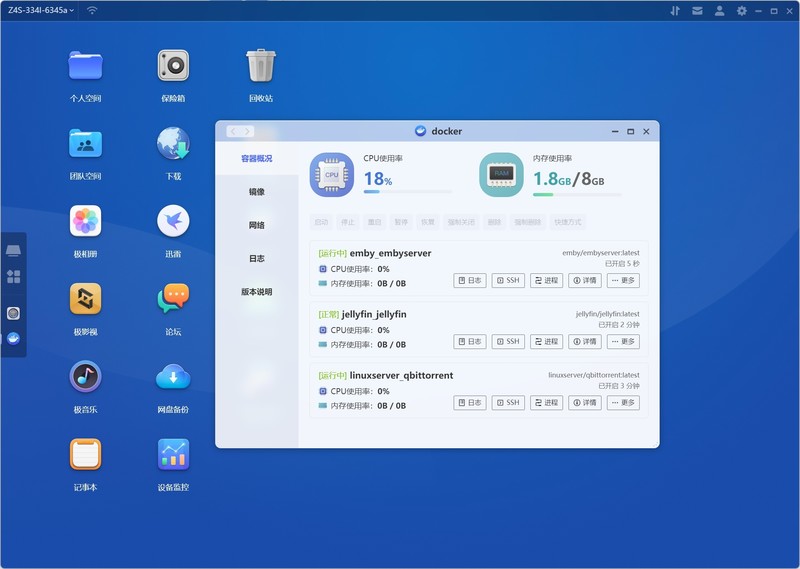The image size is (800, 569).
Task: Open the 日志 logs sidebar tab
Action: 257,259
